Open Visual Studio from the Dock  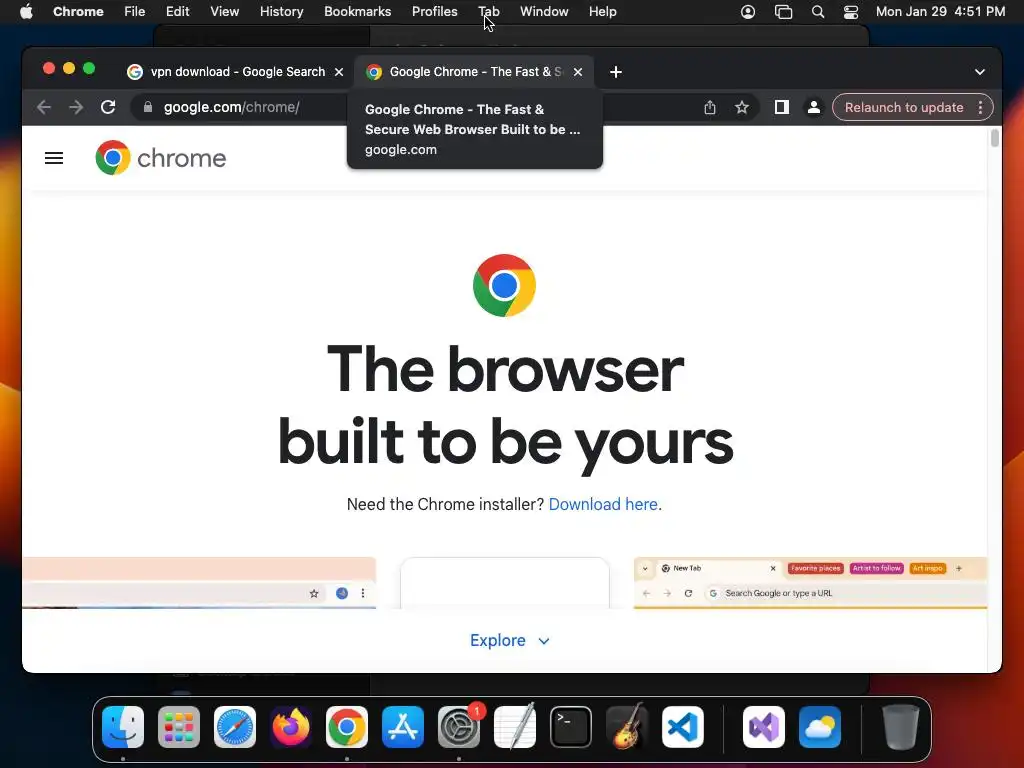click(764, 727)
